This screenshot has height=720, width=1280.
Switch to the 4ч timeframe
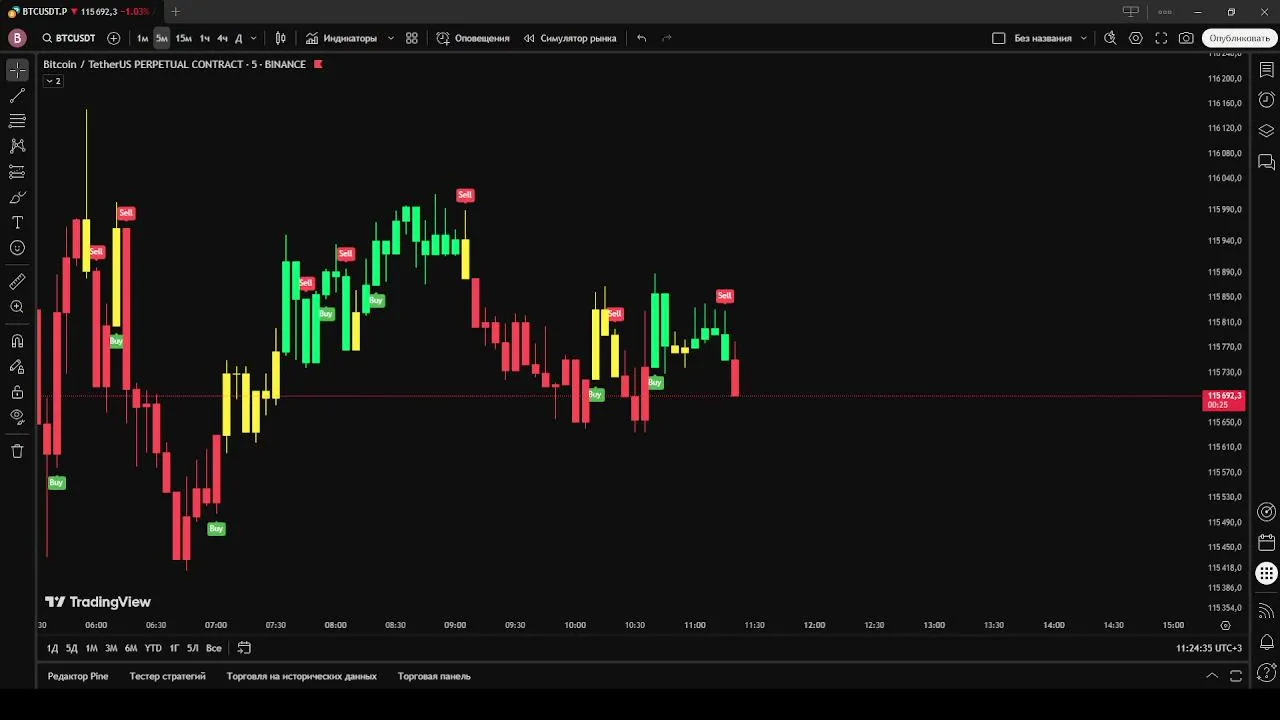[x=222, y=38]
